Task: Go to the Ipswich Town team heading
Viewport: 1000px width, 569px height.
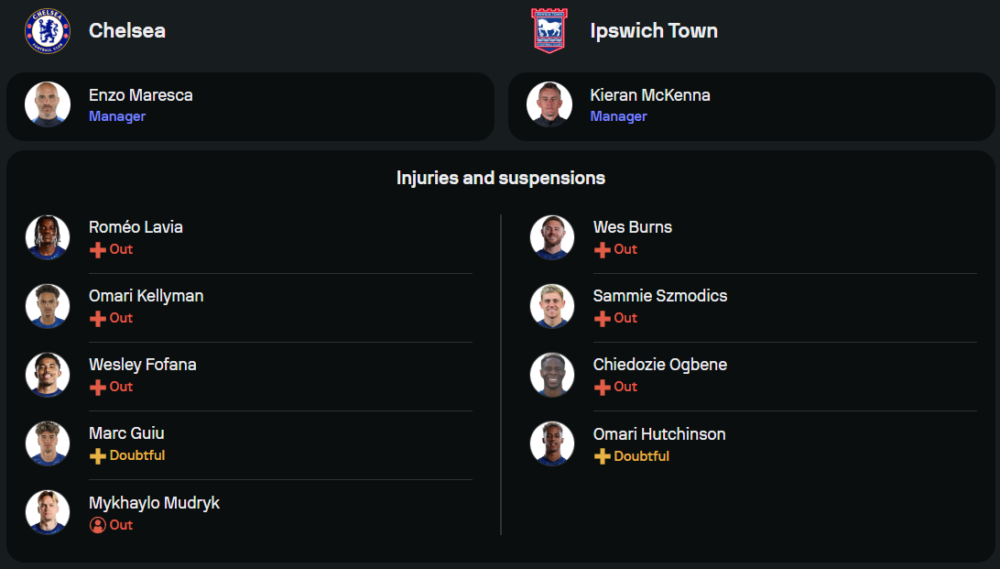Action: (x=653, y=30)
